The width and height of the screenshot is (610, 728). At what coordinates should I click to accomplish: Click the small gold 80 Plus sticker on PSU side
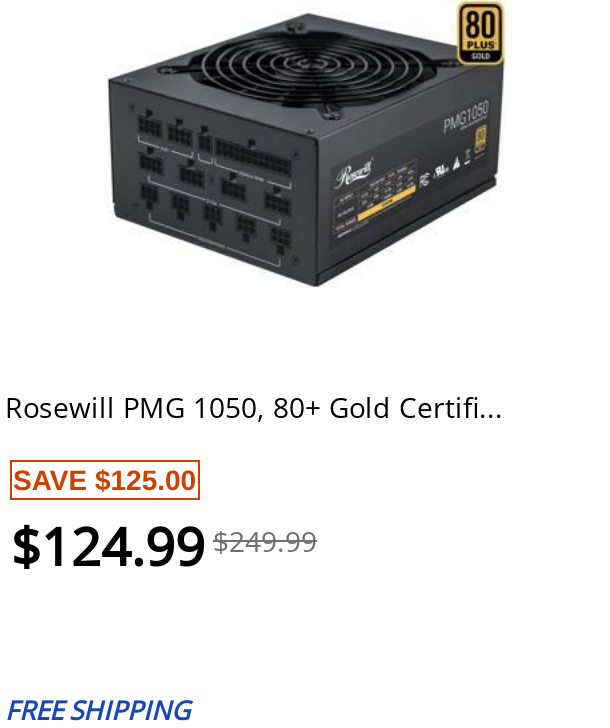click(x=481, y=140)
